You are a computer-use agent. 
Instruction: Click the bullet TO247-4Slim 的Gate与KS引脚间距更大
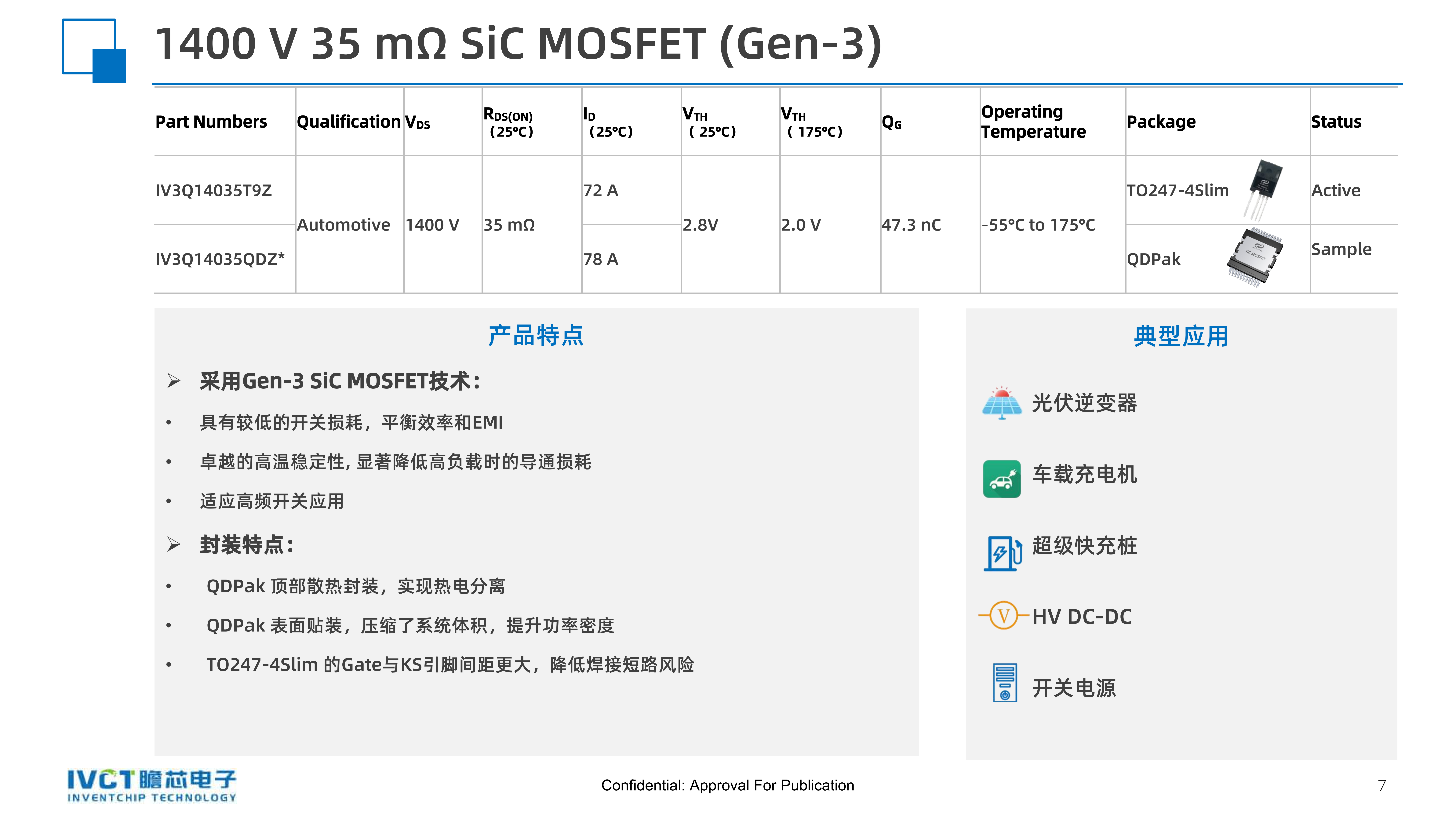point(450,665)
